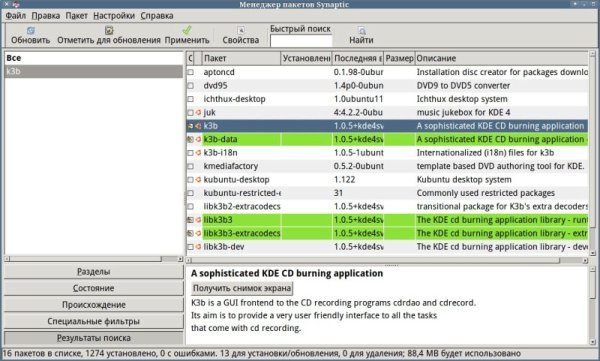
Task: Toggle marked checkbox for libk3b3-extracodecs
Action: tap(191, 233)
